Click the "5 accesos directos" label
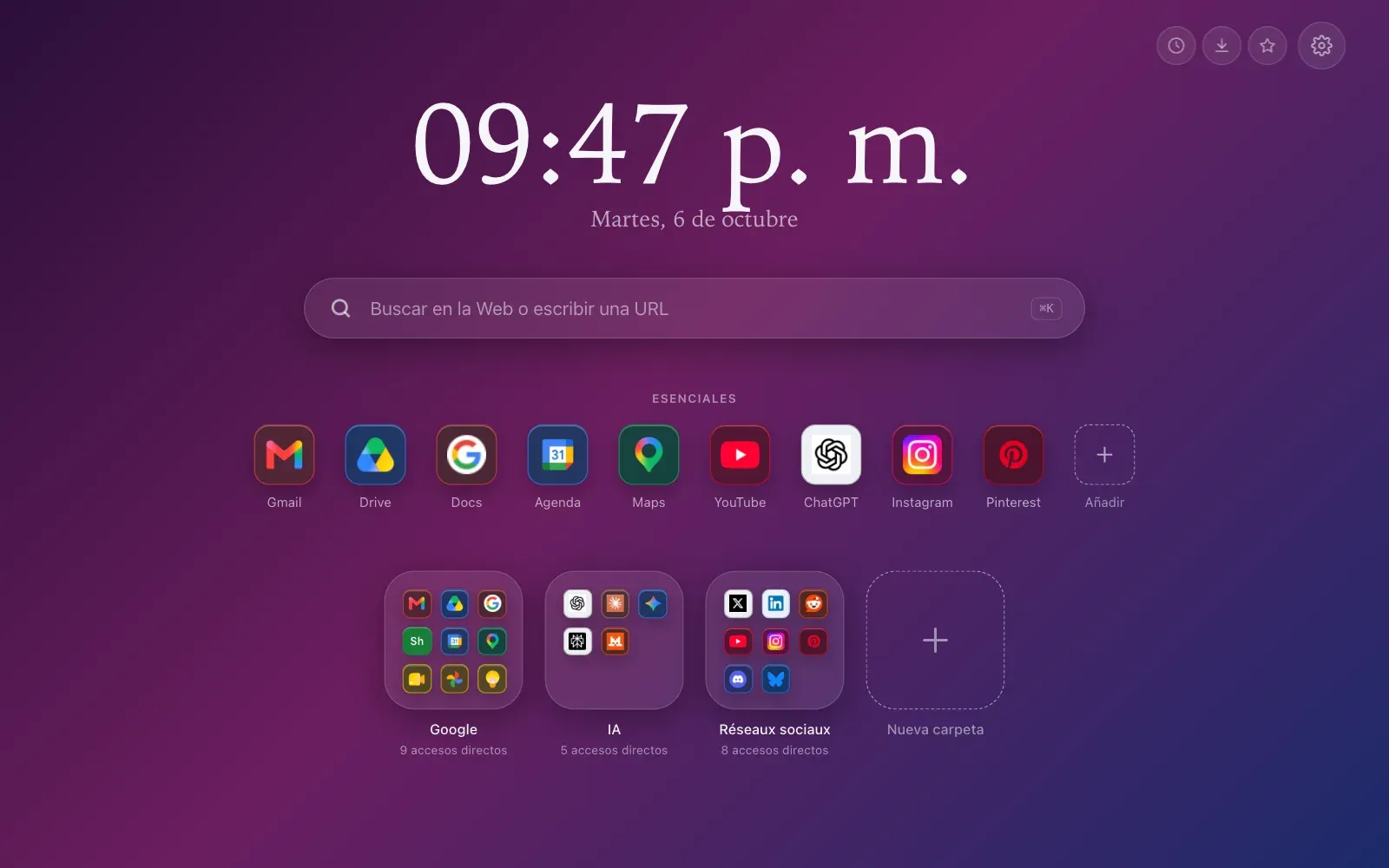This screenshot has height=868, width=1389. (x=614, y=751)
